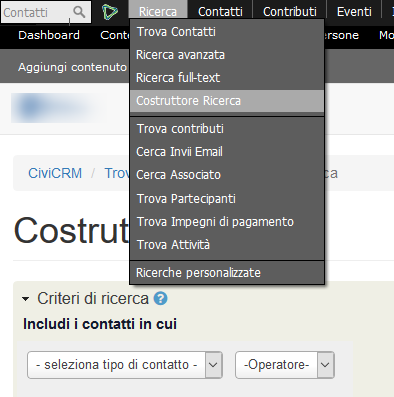Follow the CiviCRM breadcrumb link
Viewport: 394px width, 397px height.
coord(55,173)
